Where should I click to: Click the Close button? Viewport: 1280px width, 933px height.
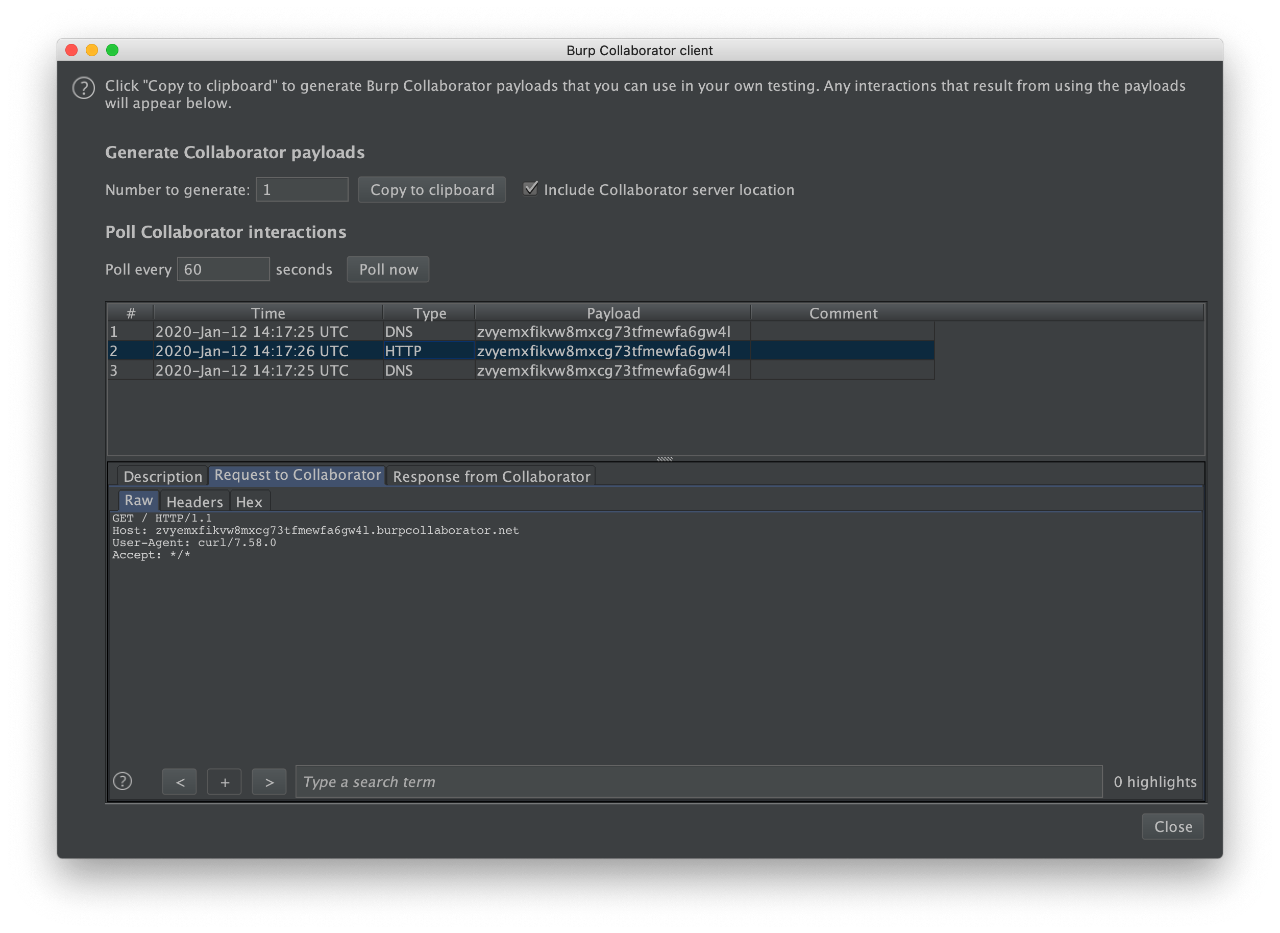[x=1172, y=827]
